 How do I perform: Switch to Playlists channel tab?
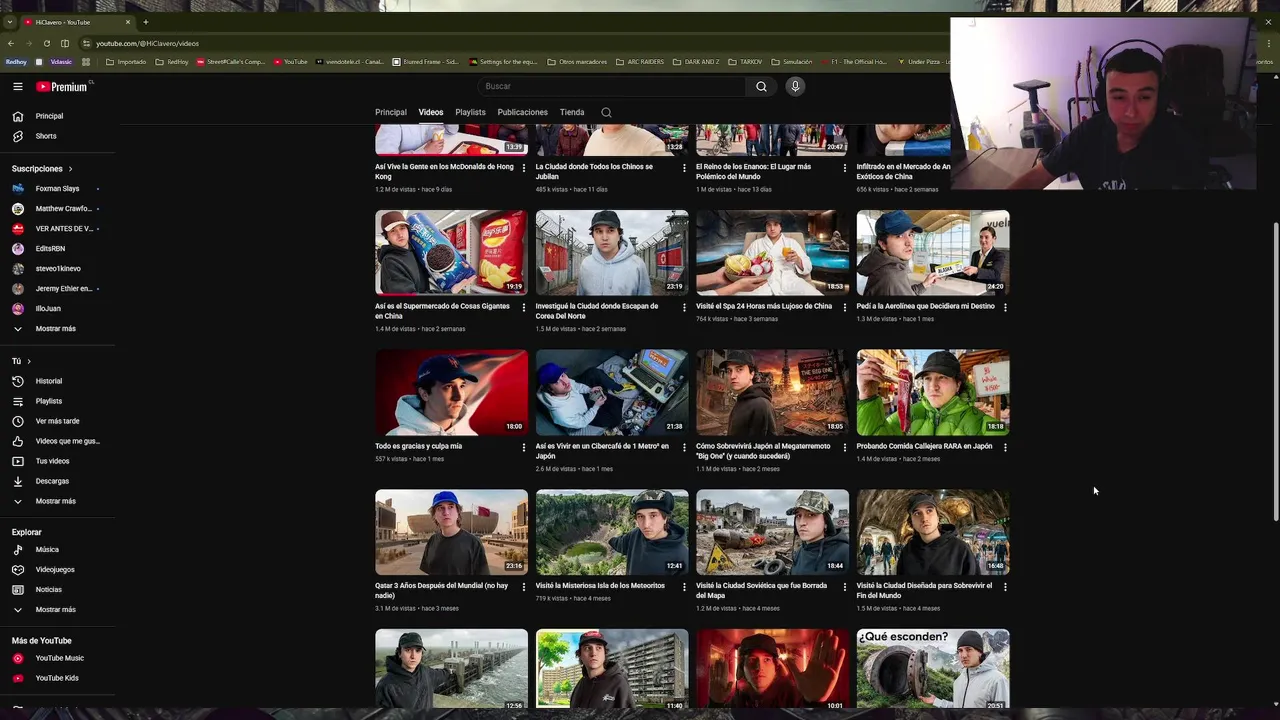(470, 112)
